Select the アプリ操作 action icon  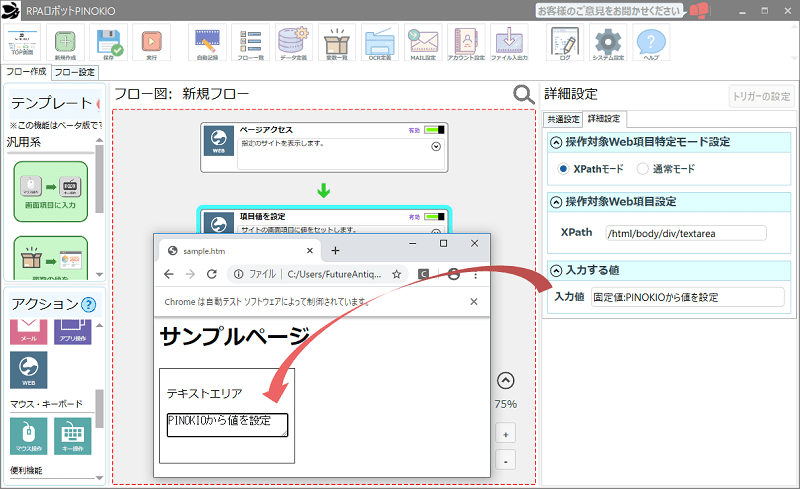click(x=72, y=332)
